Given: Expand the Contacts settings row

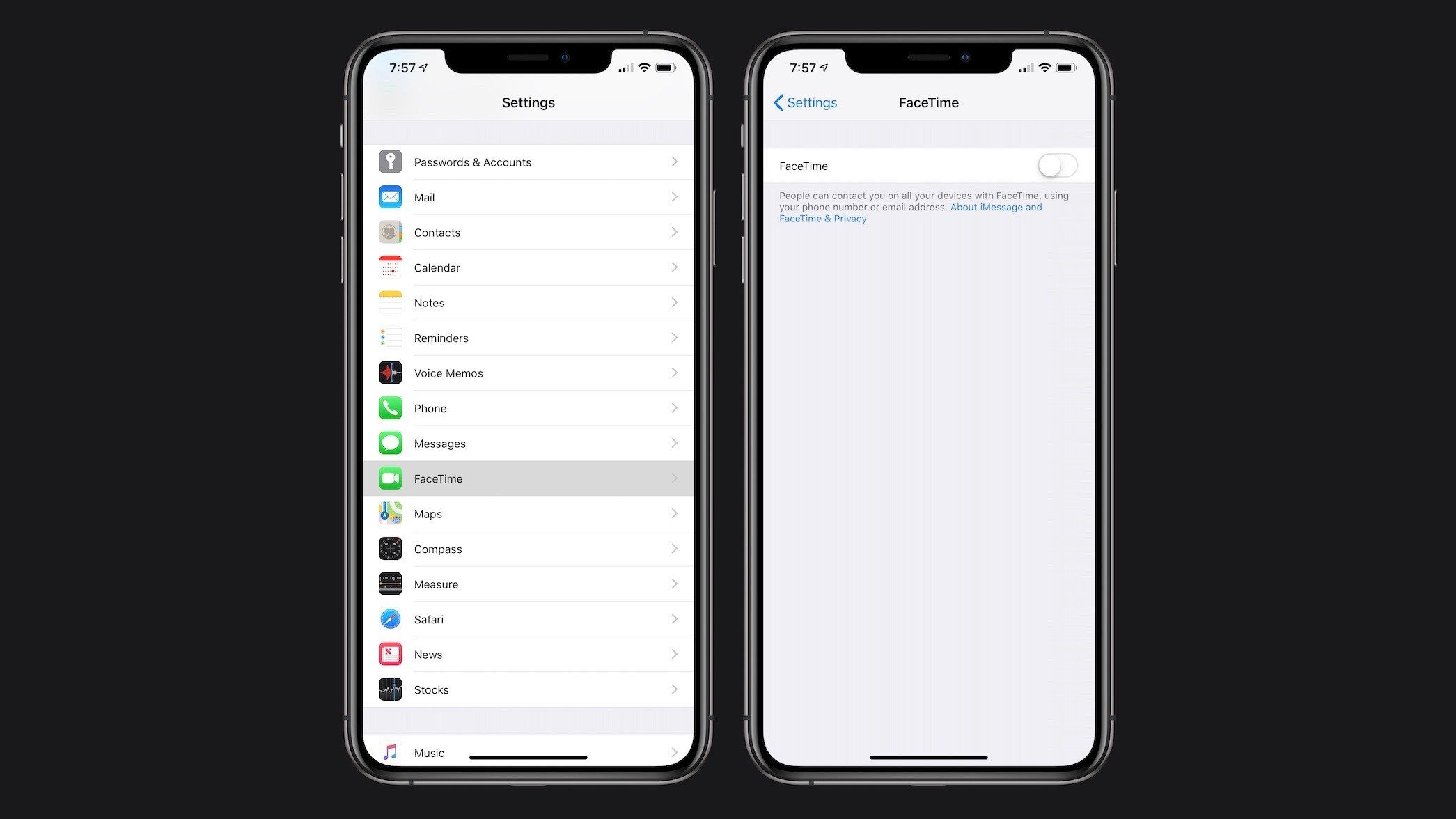Looking at the screenshot, I should 530,232.
